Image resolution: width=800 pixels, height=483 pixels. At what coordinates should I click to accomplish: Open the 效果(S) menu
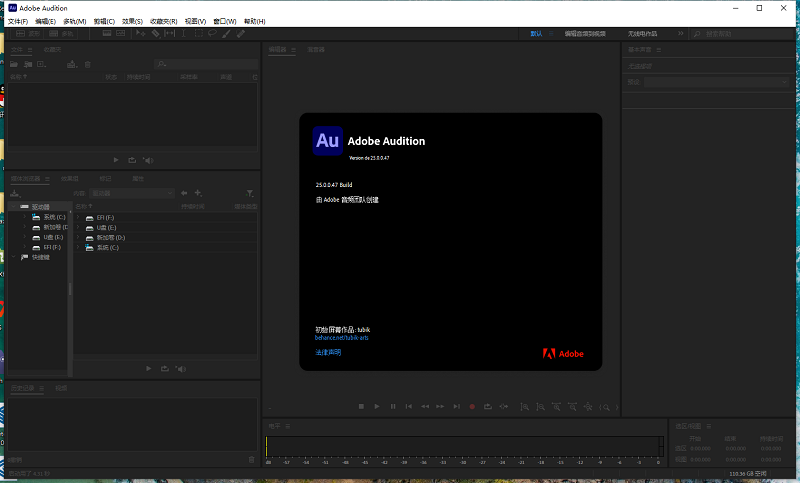(x=132, y=20)
